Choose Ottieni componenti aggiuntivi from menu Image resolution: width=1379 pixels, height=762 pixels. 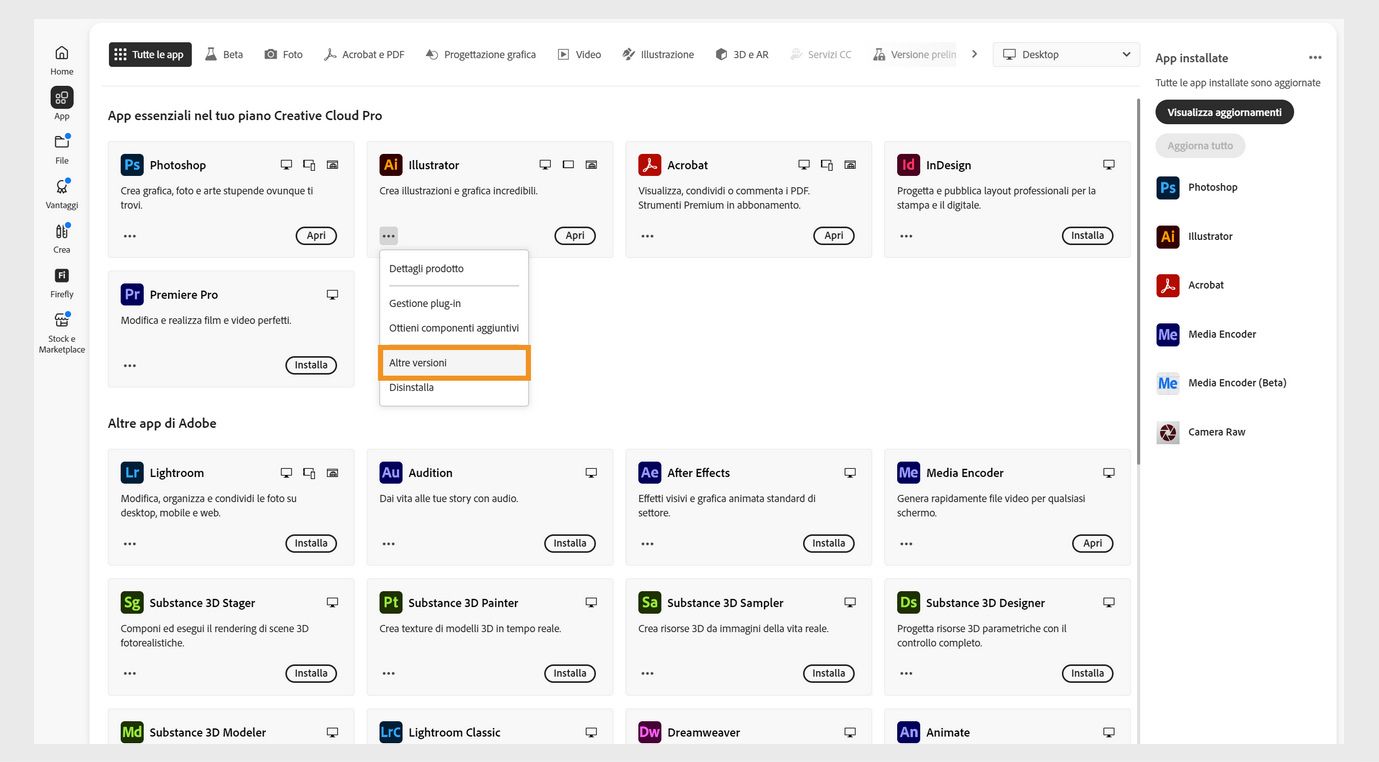[454, 328]
